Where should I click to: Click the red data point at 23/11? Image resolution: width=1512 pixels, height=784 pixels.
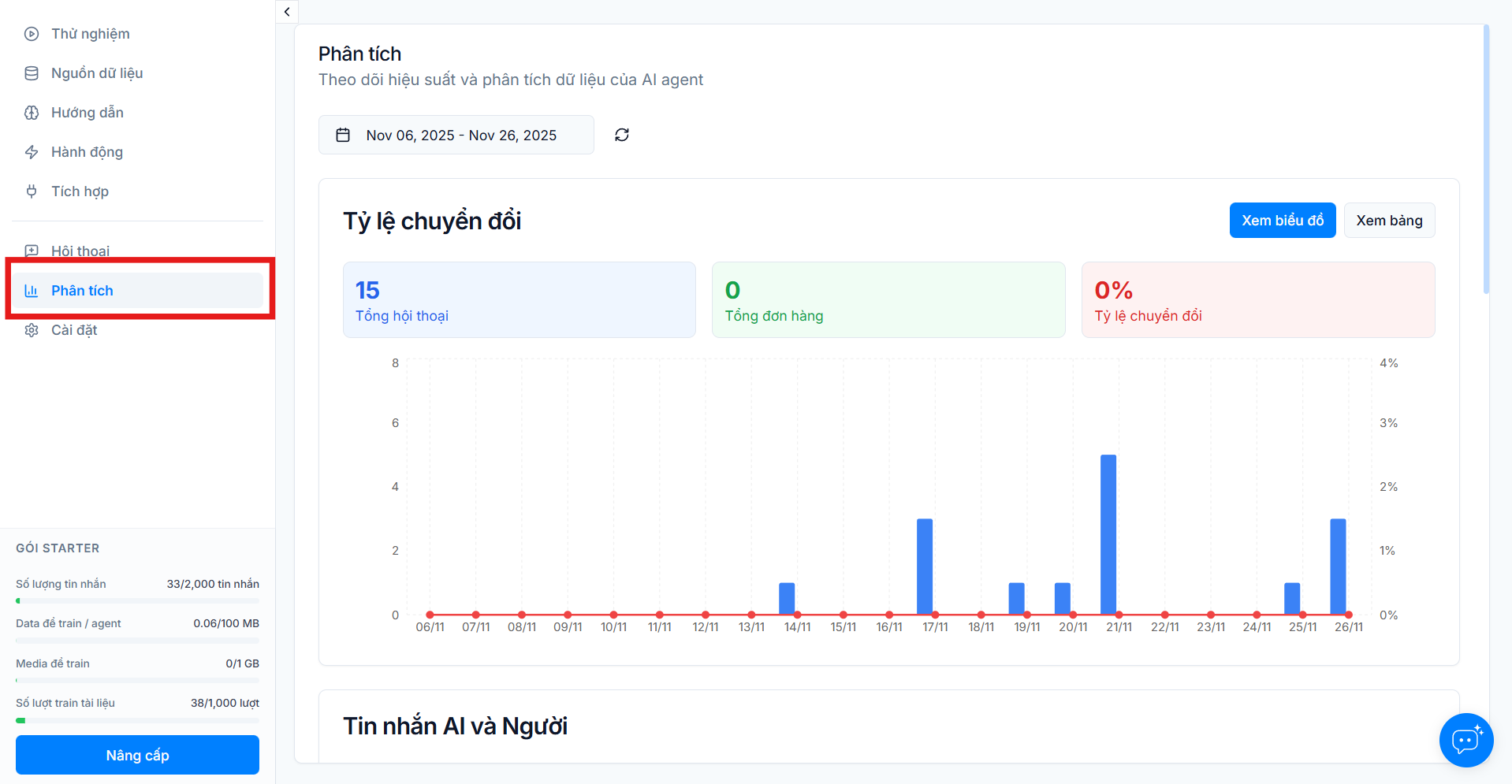click(1211, 615)
